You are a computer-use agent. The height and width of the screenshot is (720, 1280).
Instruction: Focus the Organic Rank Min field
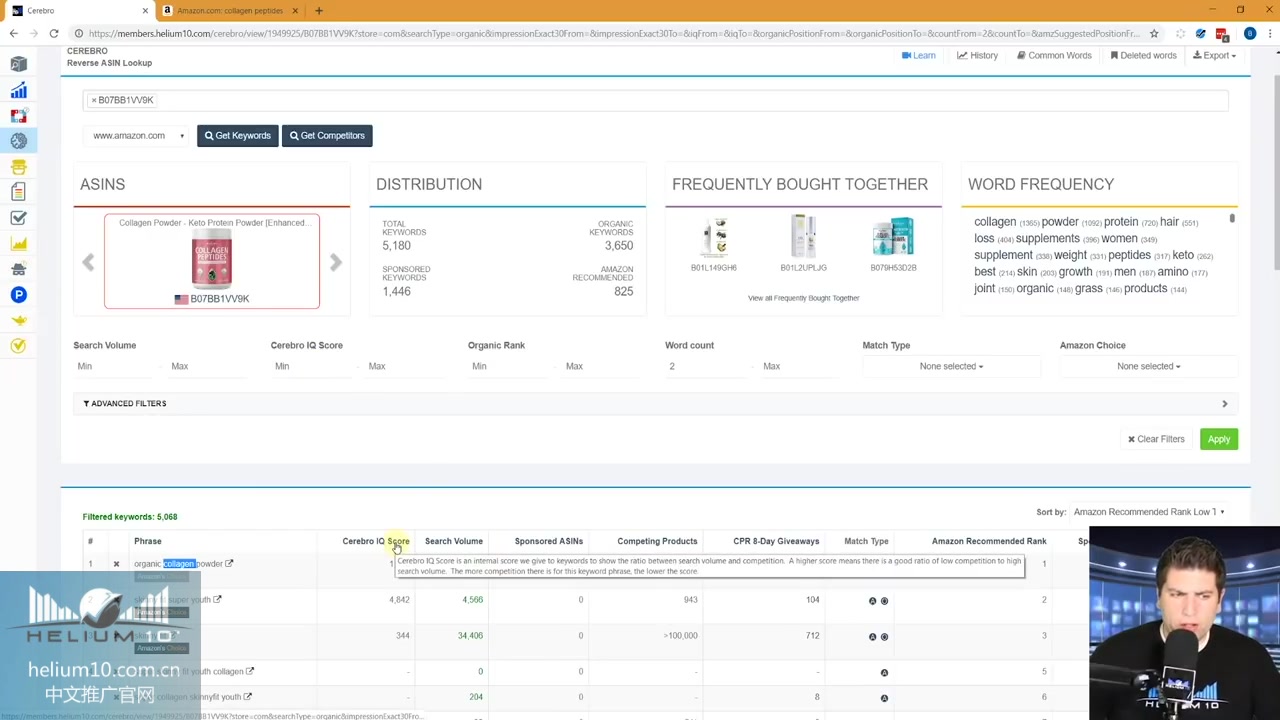510,366
